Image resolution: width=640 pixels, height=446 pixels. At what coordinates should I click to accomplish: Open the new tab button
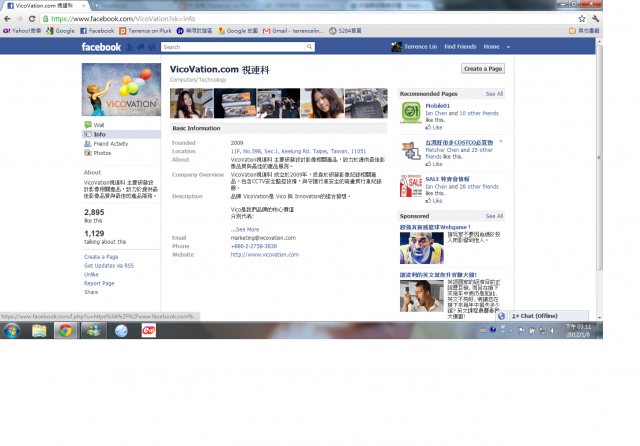97,6
